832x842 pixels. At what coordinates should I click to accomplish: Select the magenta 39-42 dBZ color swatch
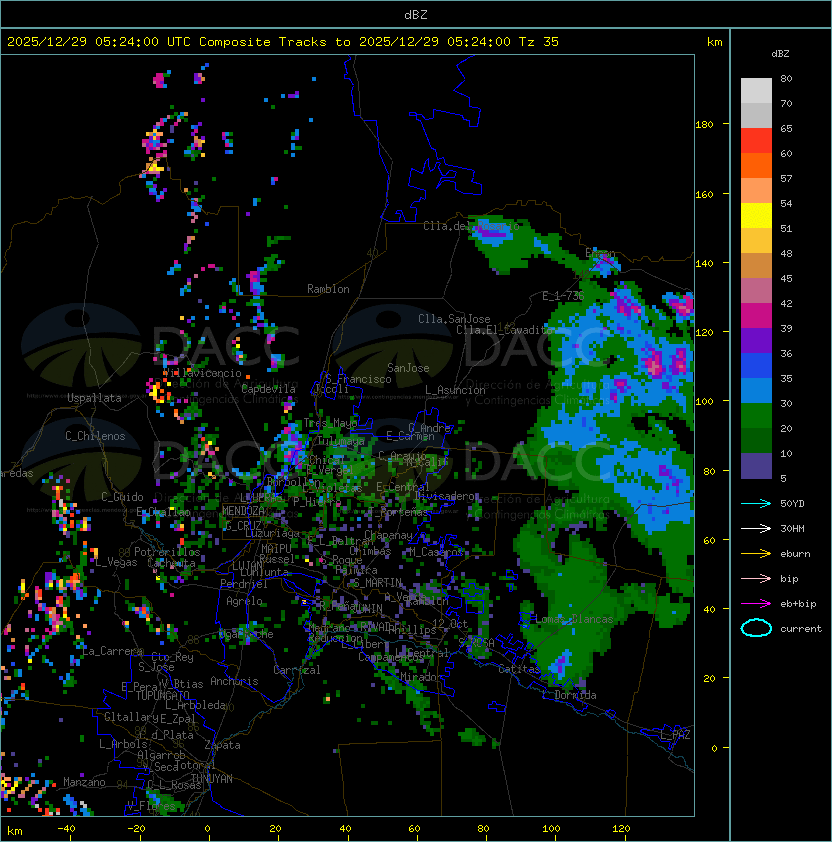click(756, 316)
